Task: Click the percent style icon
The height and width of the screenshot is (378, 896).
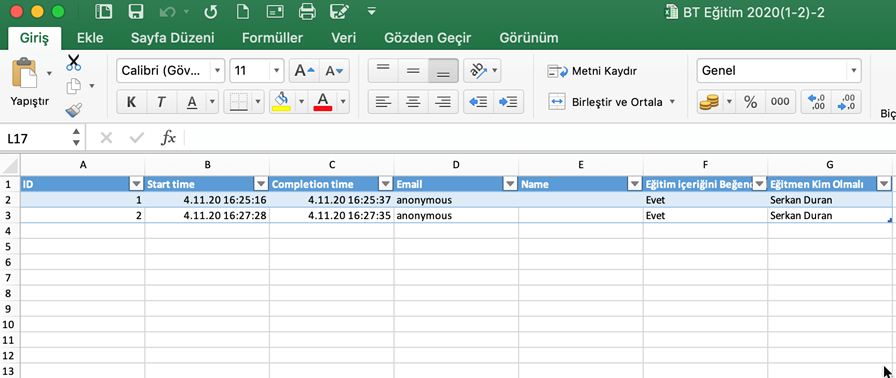Action: [x=750, y=102]
